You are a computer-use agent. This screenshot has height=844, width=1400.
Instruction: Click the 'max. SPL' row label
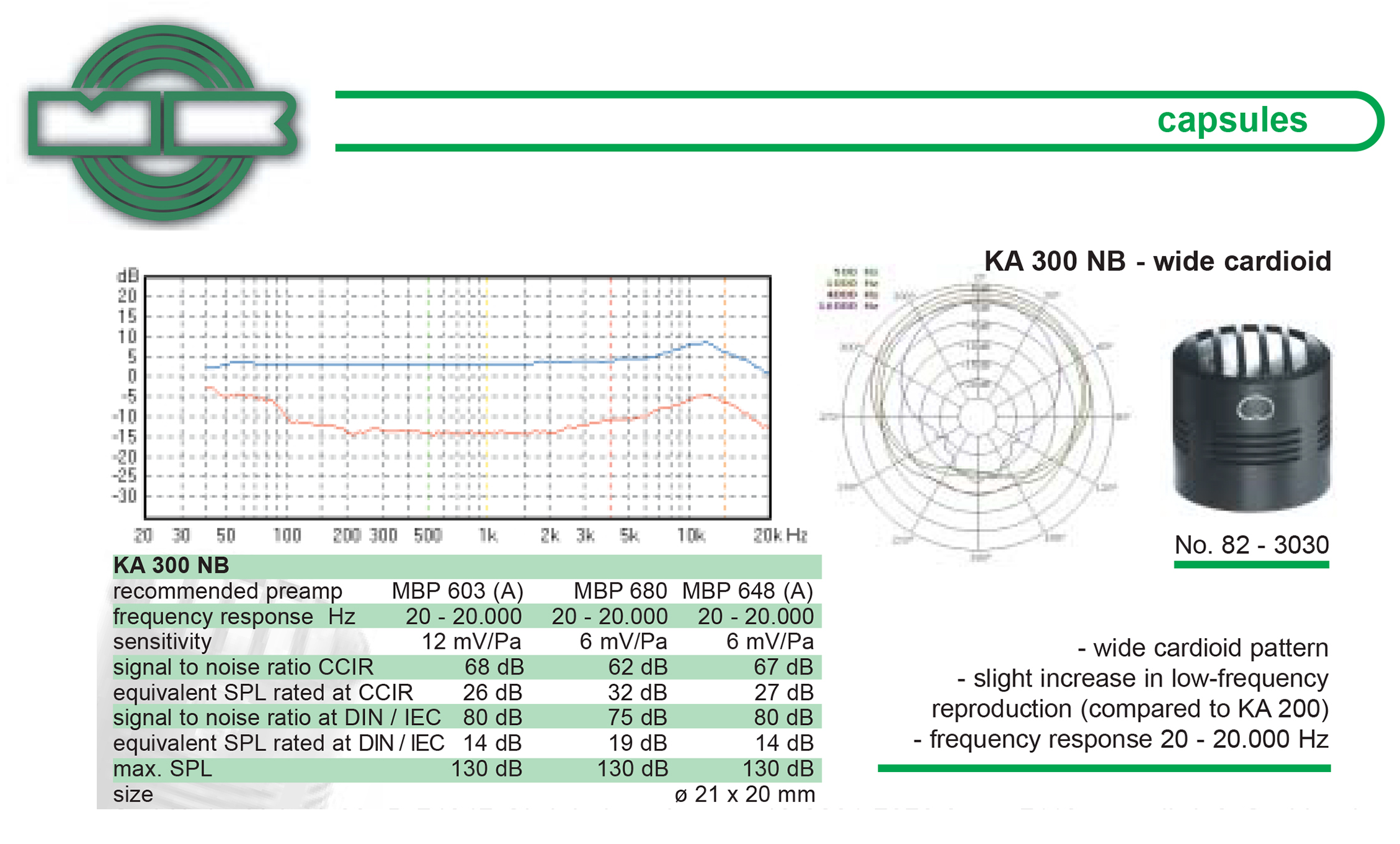pos(163,769)
